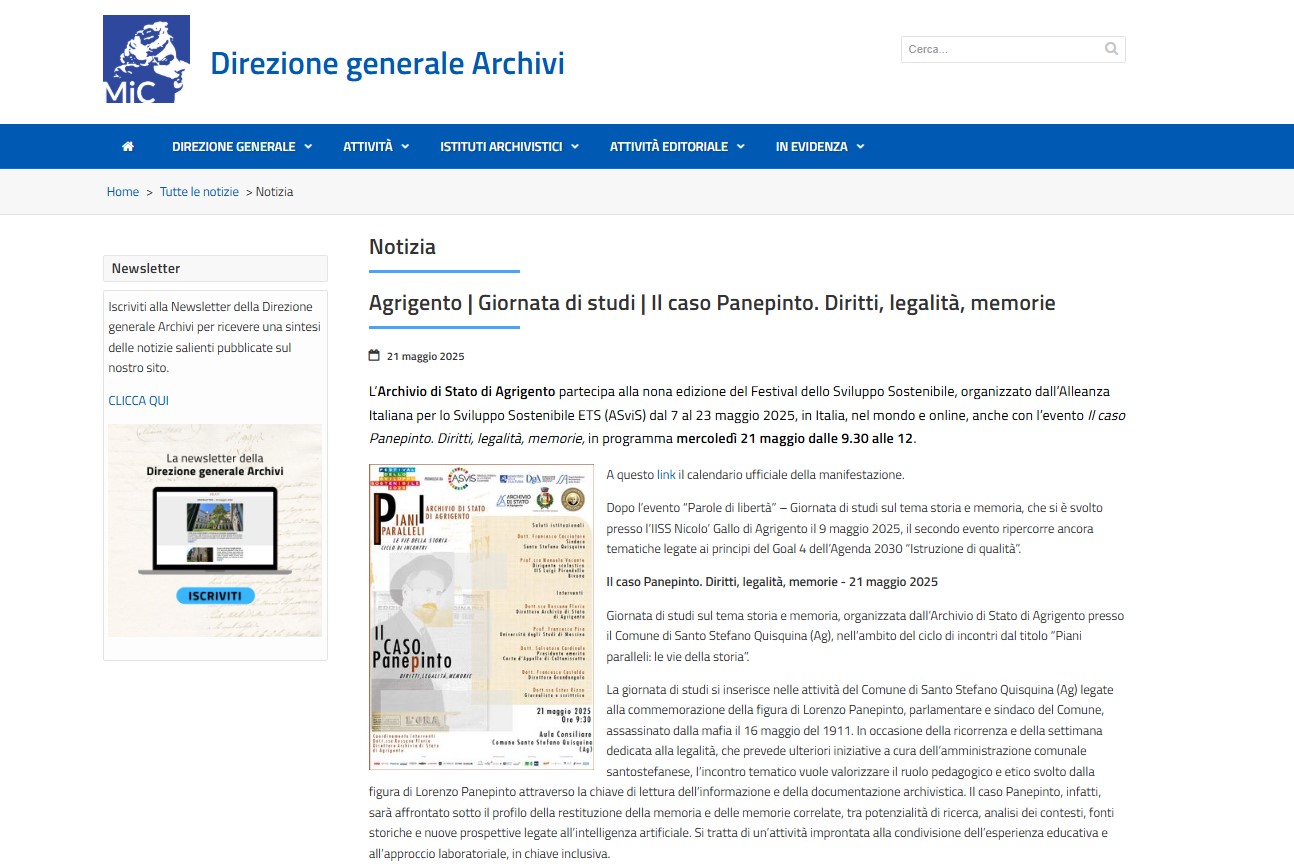Open the In Evidenza menu
1294x867 pixels.
819,146
